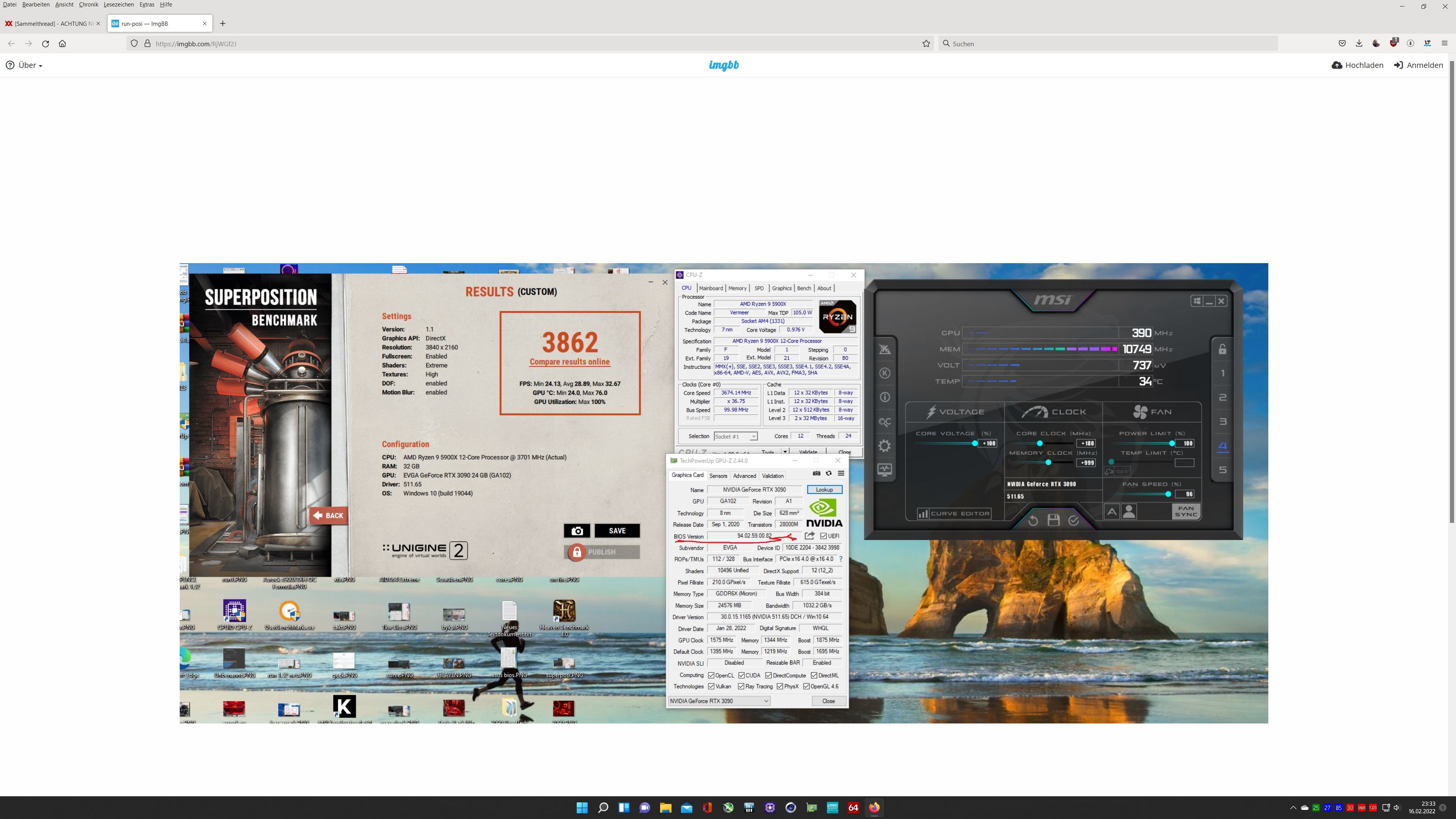Click the Superposition screenshot camera button
The width and height of the screenshot is (1456, 819).
(576, 531)
